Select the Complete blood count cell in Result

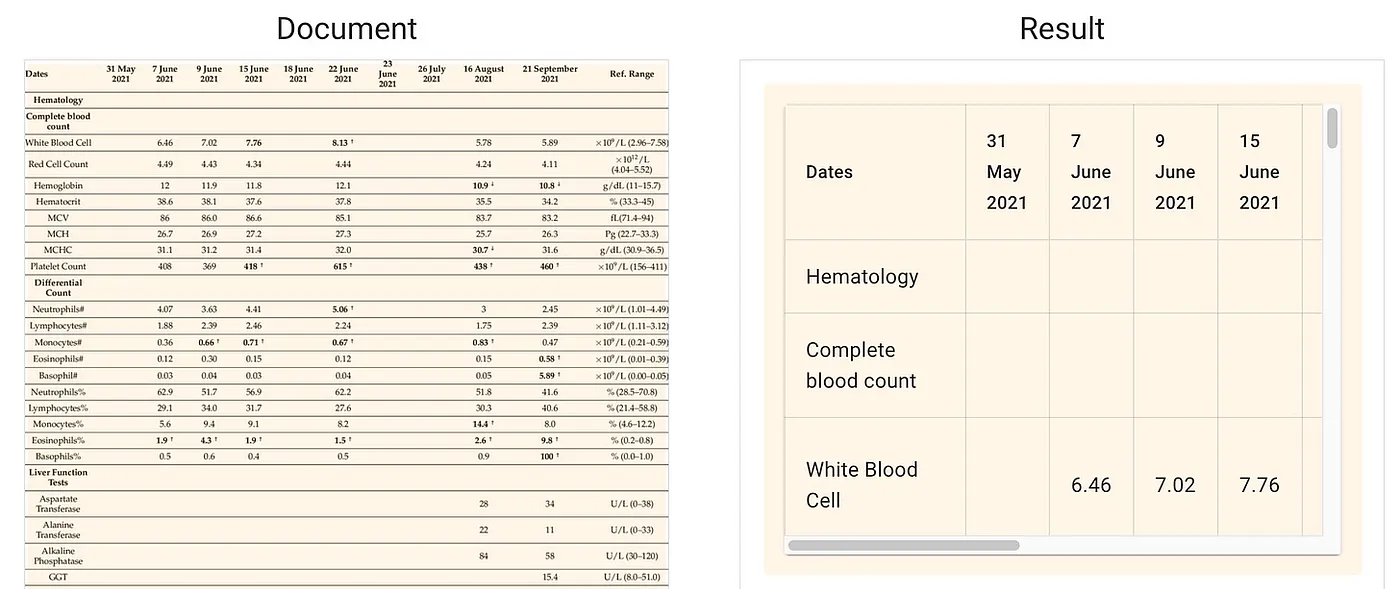[861, 365]
